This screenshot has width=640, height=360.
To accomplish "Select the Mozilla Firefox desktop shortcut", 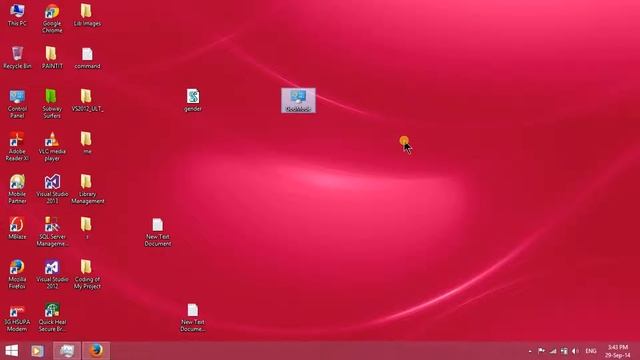I will click(17, 274).
